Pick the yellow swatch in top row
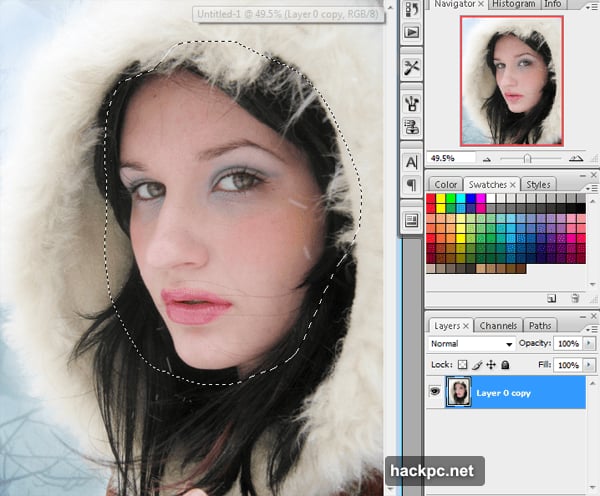 pyautogui.click(x=441, y=198)
